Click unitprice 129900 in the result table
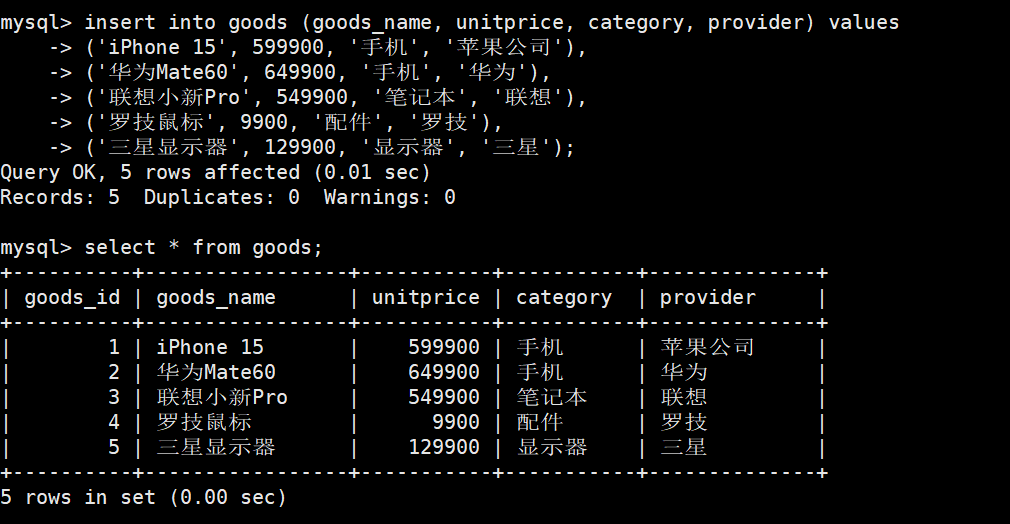This screenshot has width=1010, height=524. (444, 447)
